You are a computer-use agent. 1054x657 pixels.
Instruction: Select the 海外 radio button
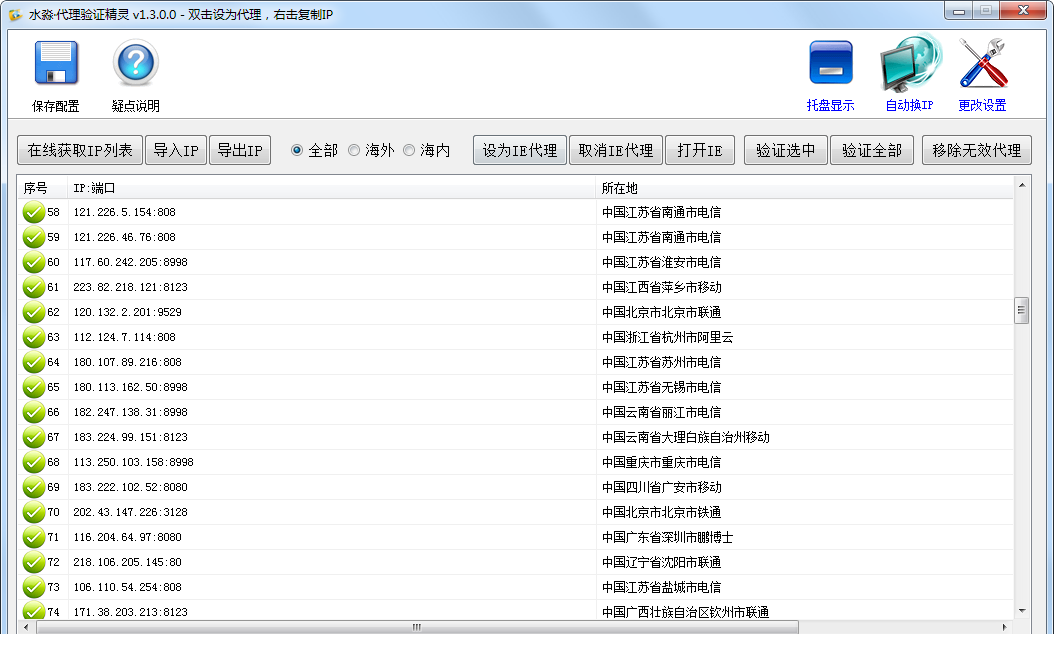pos(354,150)
